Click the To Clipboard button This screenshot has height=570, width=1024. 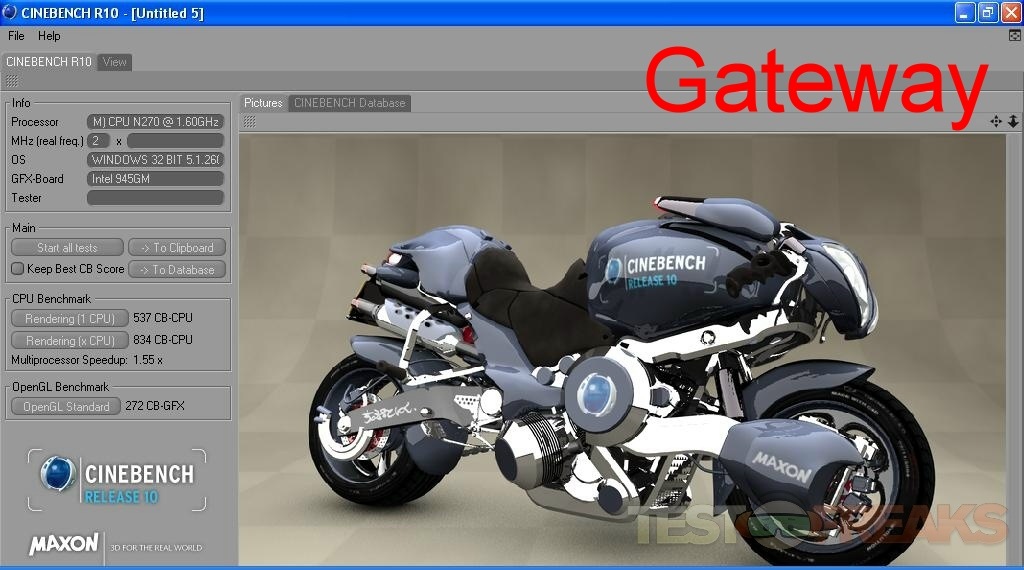pyautogui.click(x=177, y=248)
